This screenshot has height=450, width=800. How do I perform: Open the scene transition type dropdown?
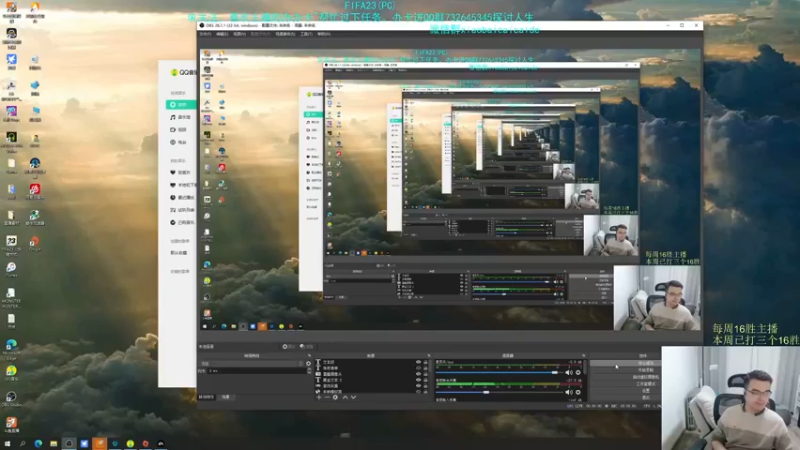[251, 364]
